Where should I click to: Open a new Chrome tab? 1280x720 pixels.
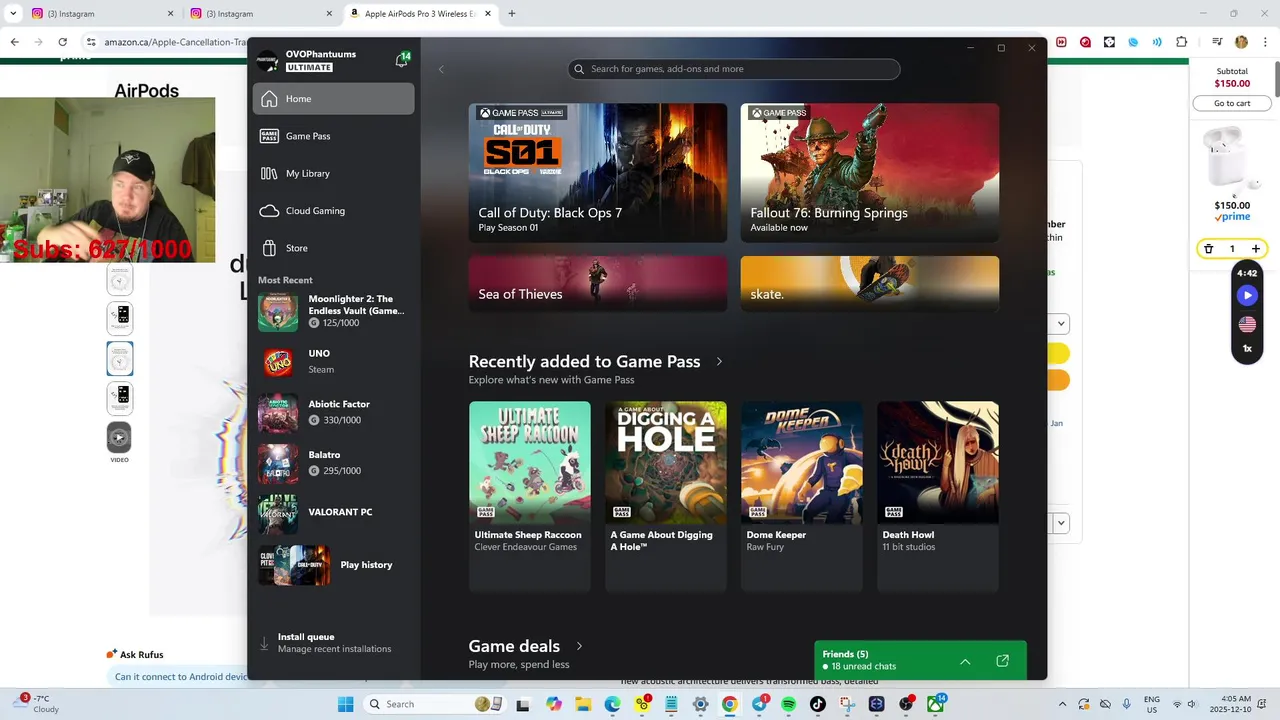coord(512,14)
